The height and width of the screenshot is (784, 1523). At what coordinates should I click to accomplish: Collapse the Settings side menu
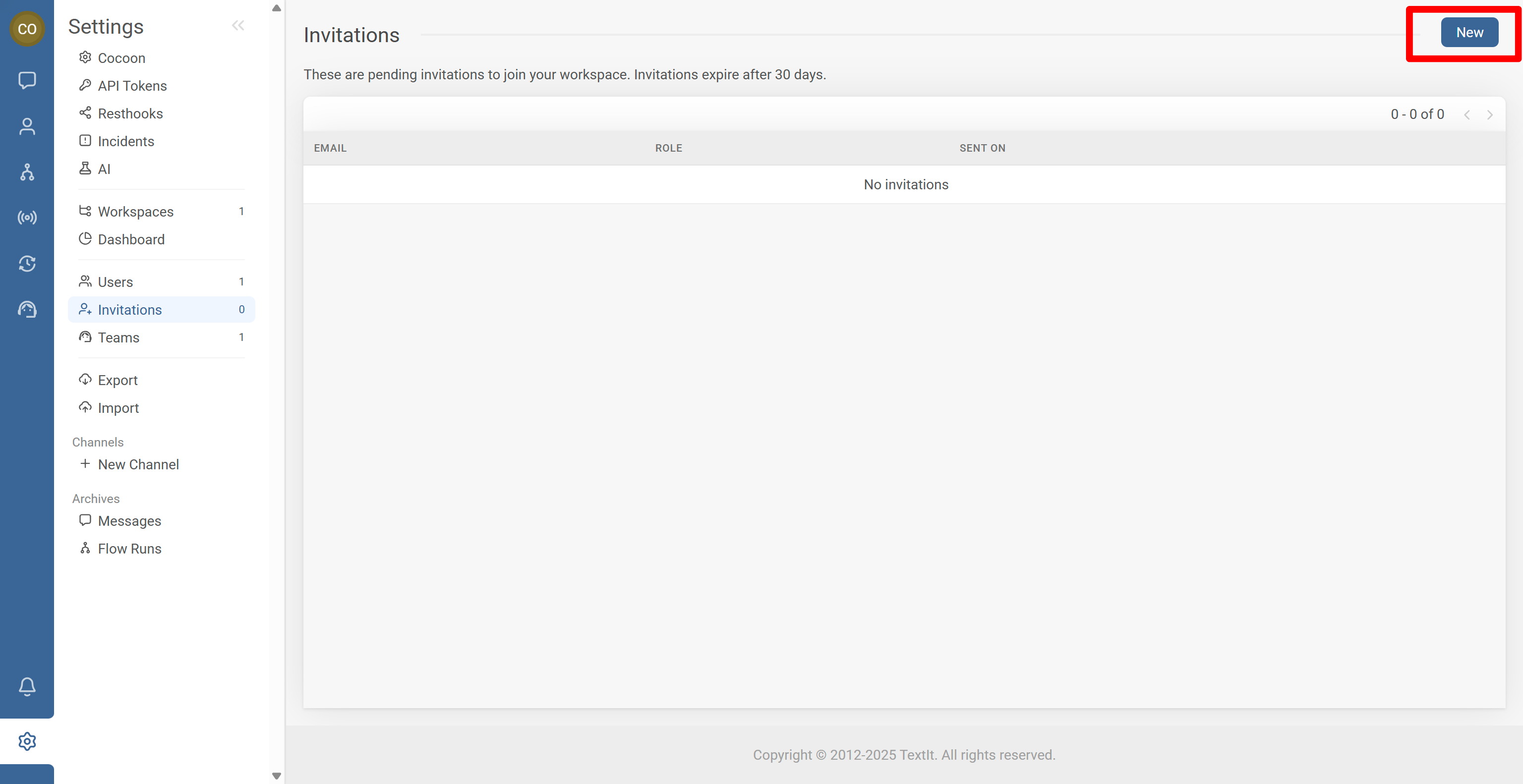coord(238,25)
